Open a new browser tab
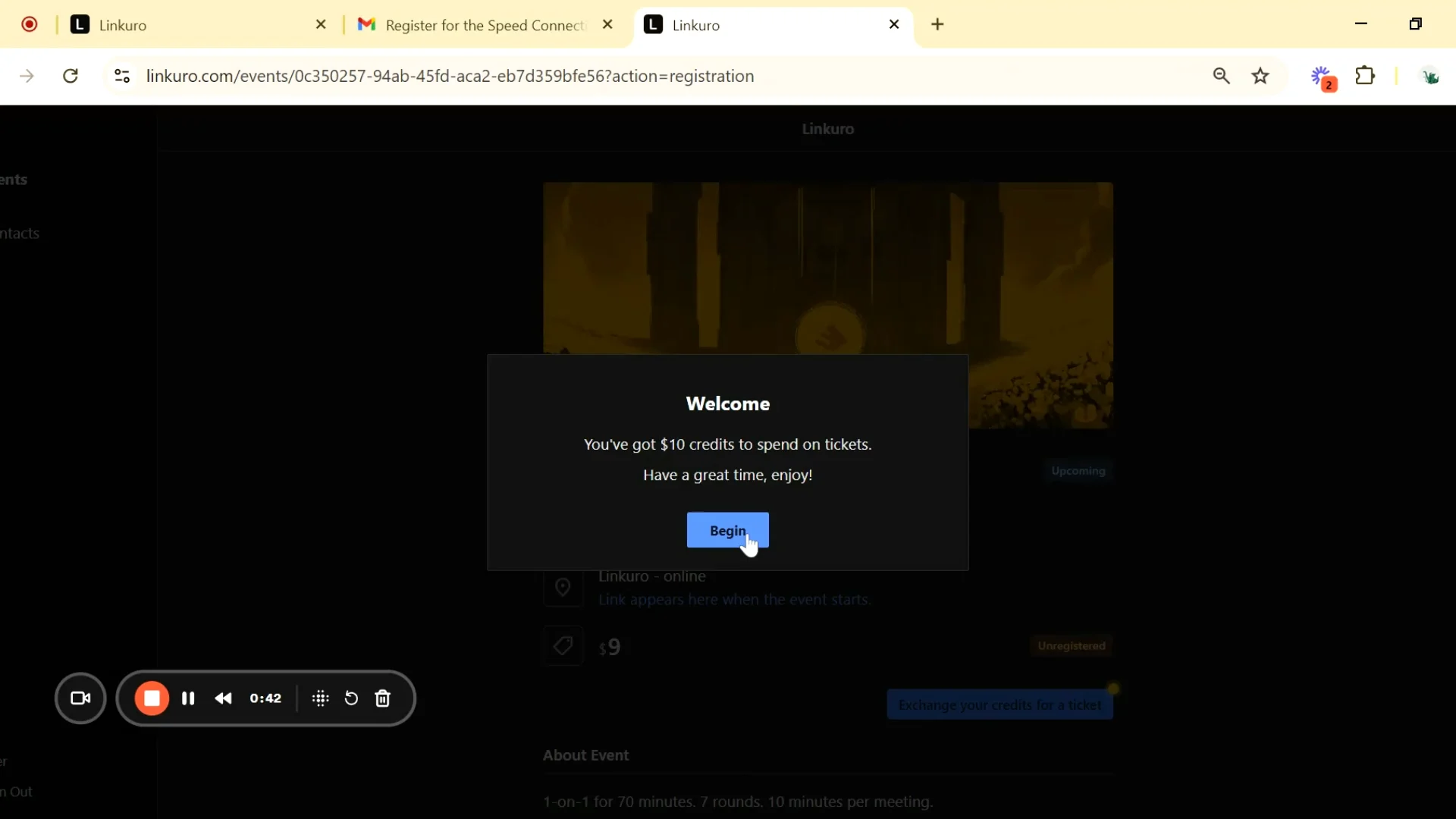 938,25
